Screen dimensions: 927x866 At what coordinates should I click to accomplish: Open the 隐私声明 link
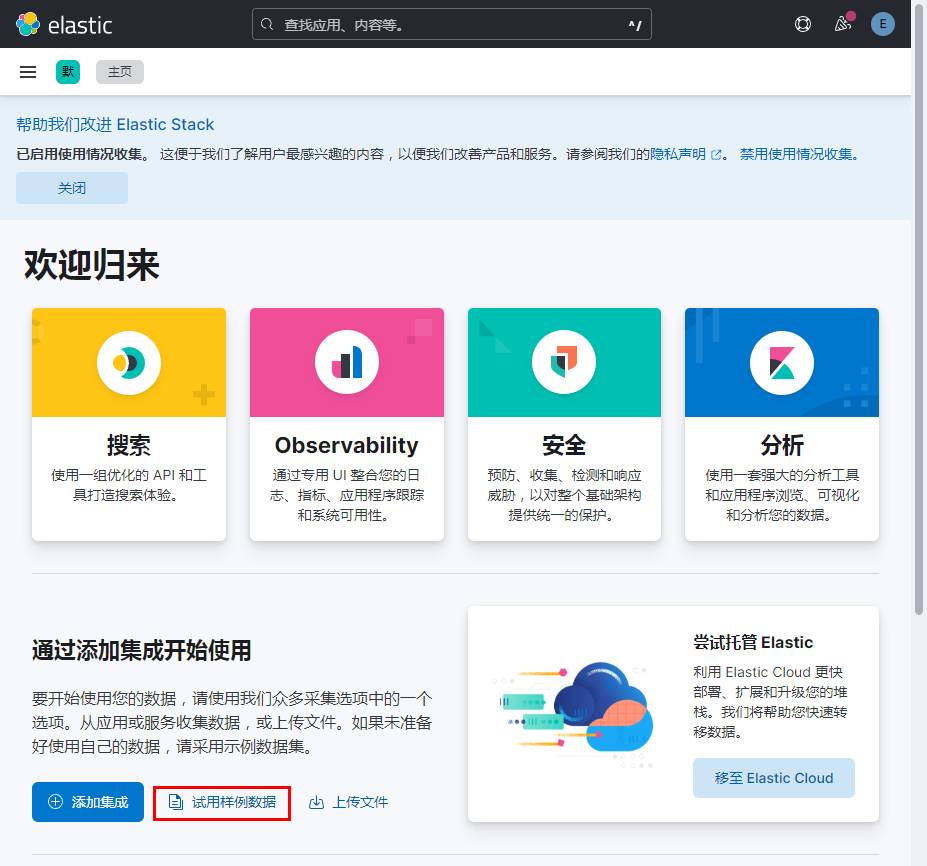(678, 154)
